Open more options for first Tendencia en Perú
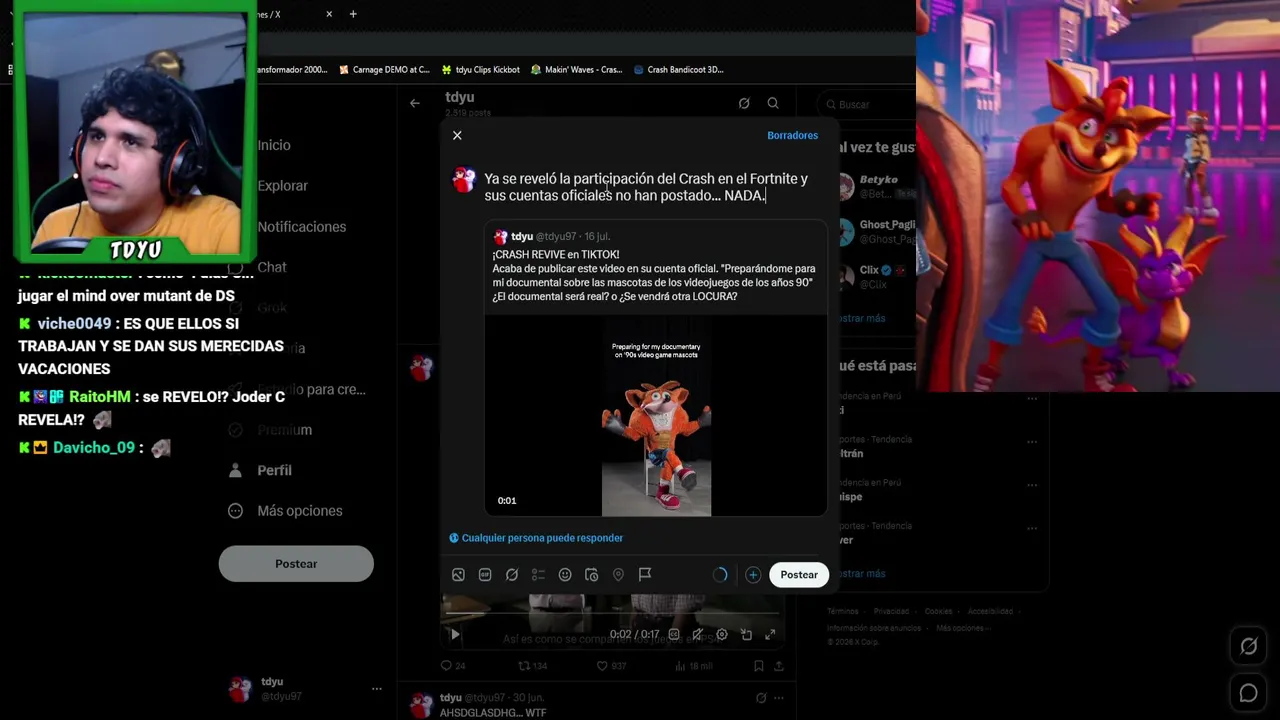 1031,397
